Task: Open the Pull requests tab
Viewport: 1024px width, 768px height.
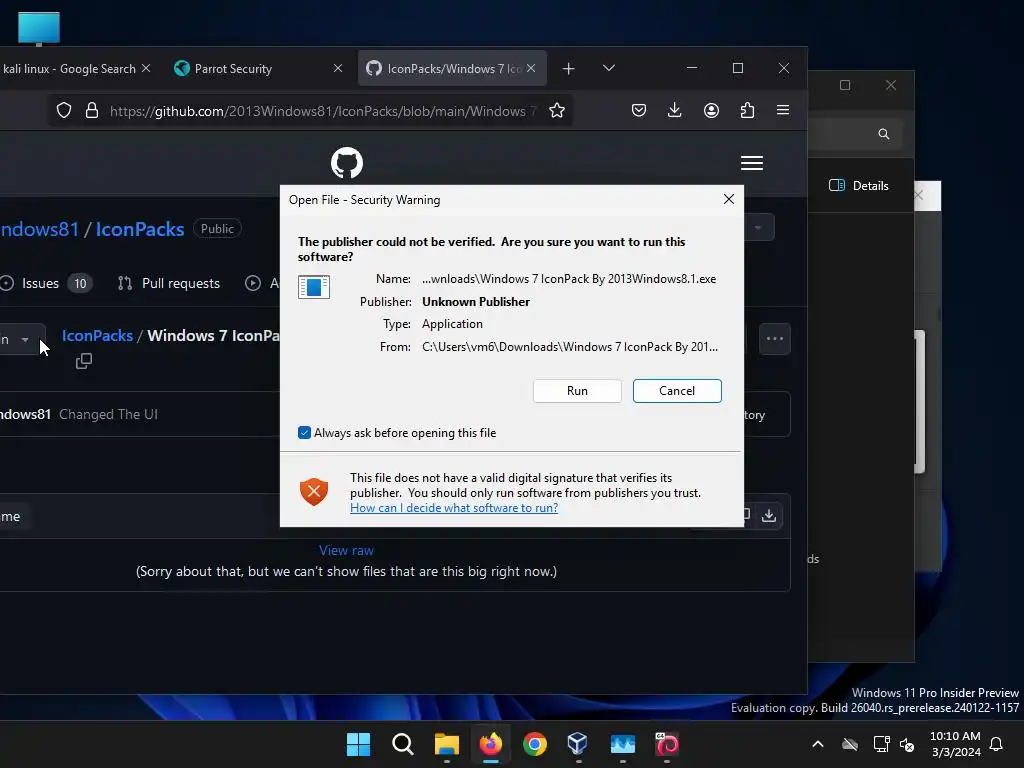Action: 168,283
